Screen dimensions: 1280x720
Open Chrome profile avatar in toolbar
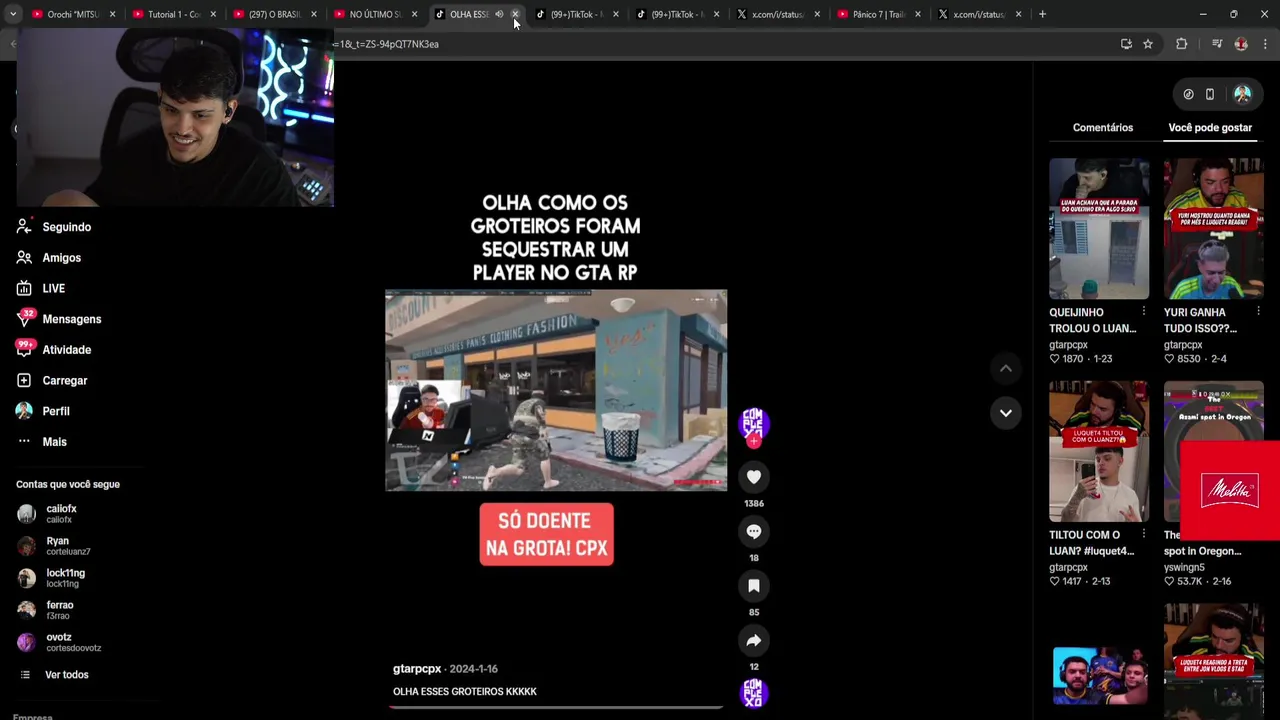point(1241,44)
